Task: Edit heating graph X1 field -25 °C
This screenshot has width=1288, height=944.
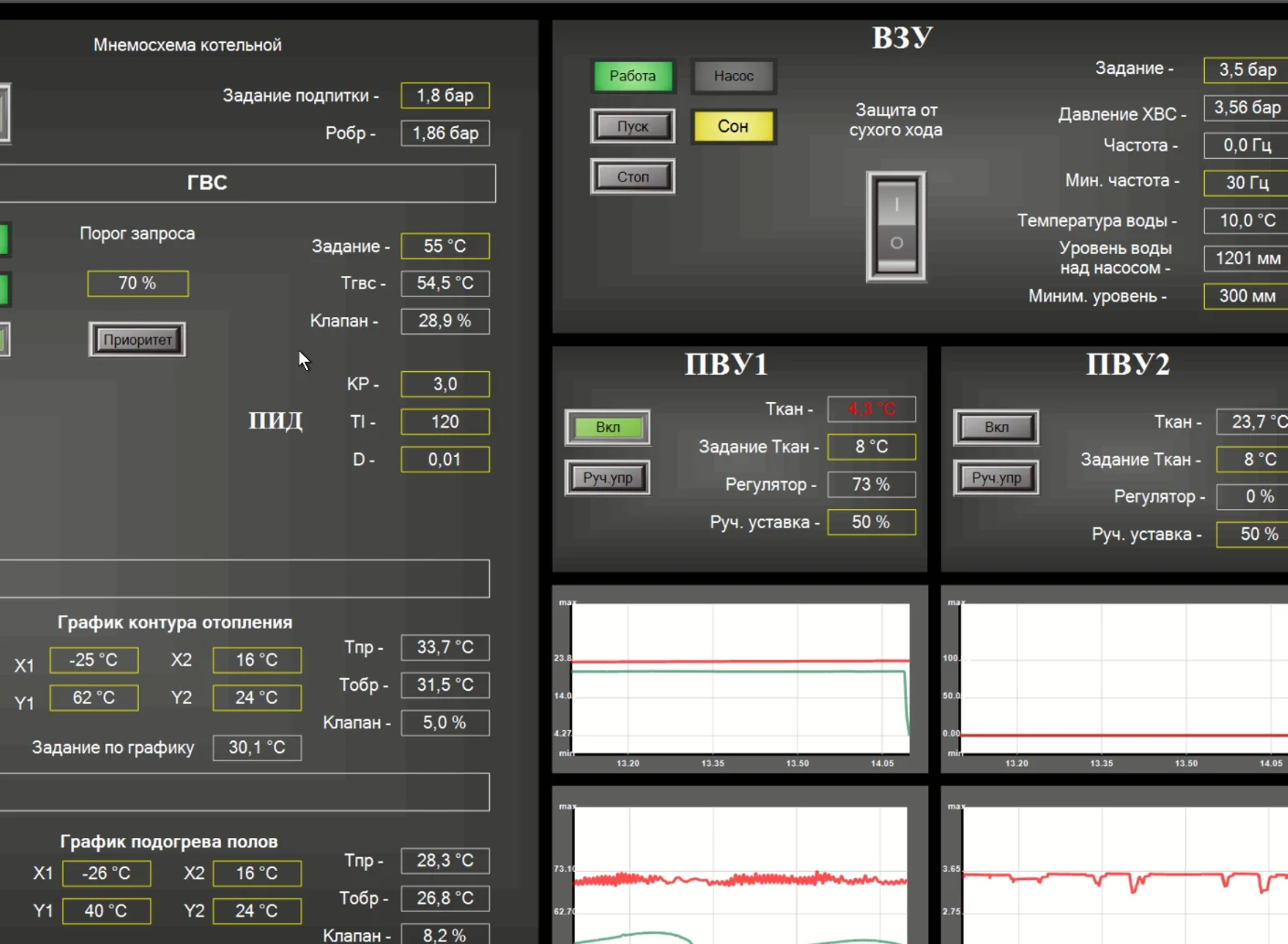Action: (x=94, y=660)
